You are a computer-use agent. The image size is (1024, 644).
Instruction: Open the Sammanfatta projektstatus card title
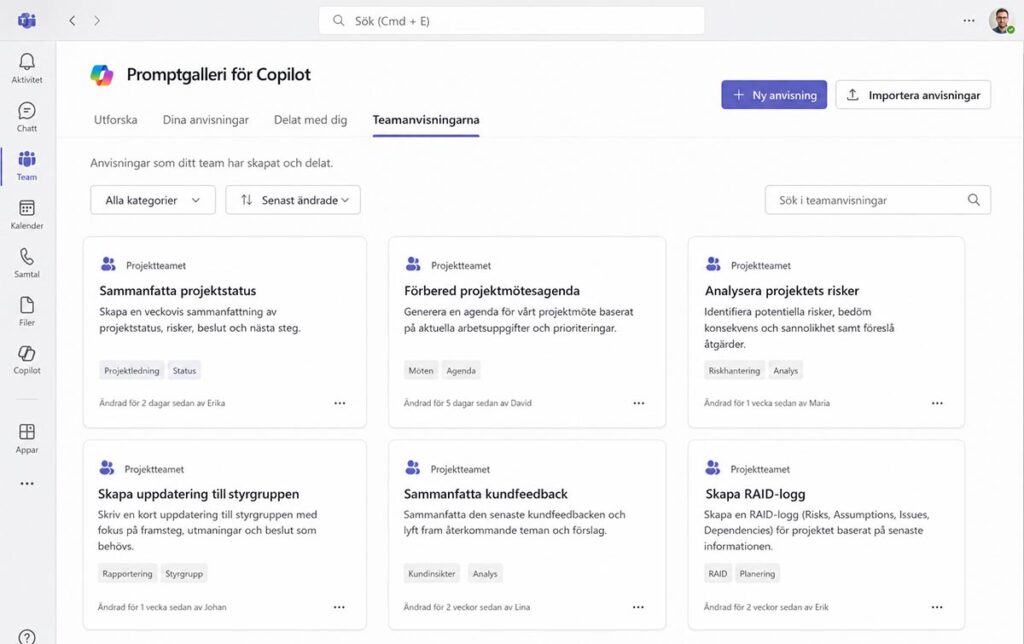click(x=178, y=291)
